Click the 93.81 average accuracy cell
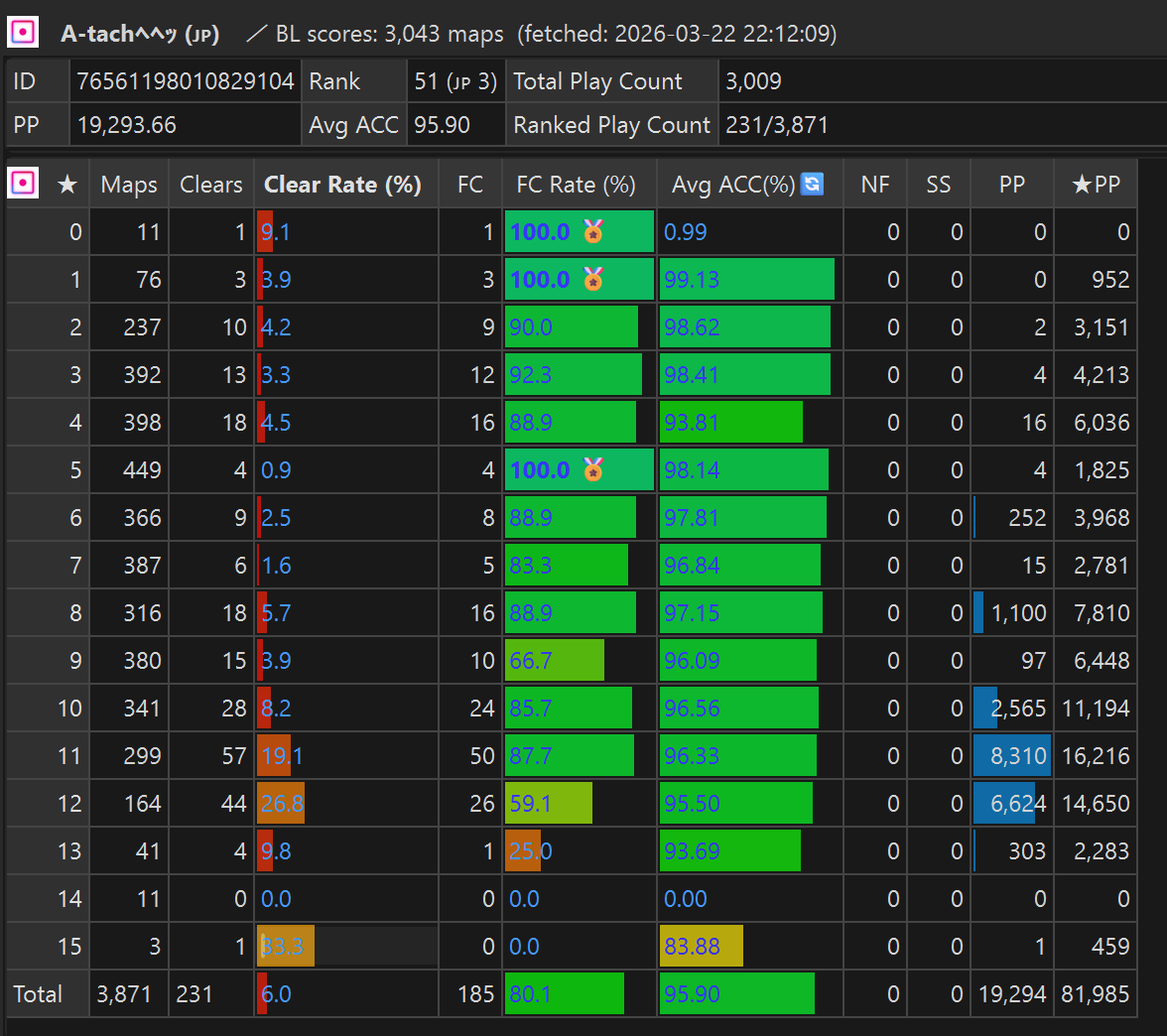 tap(750, 422)
